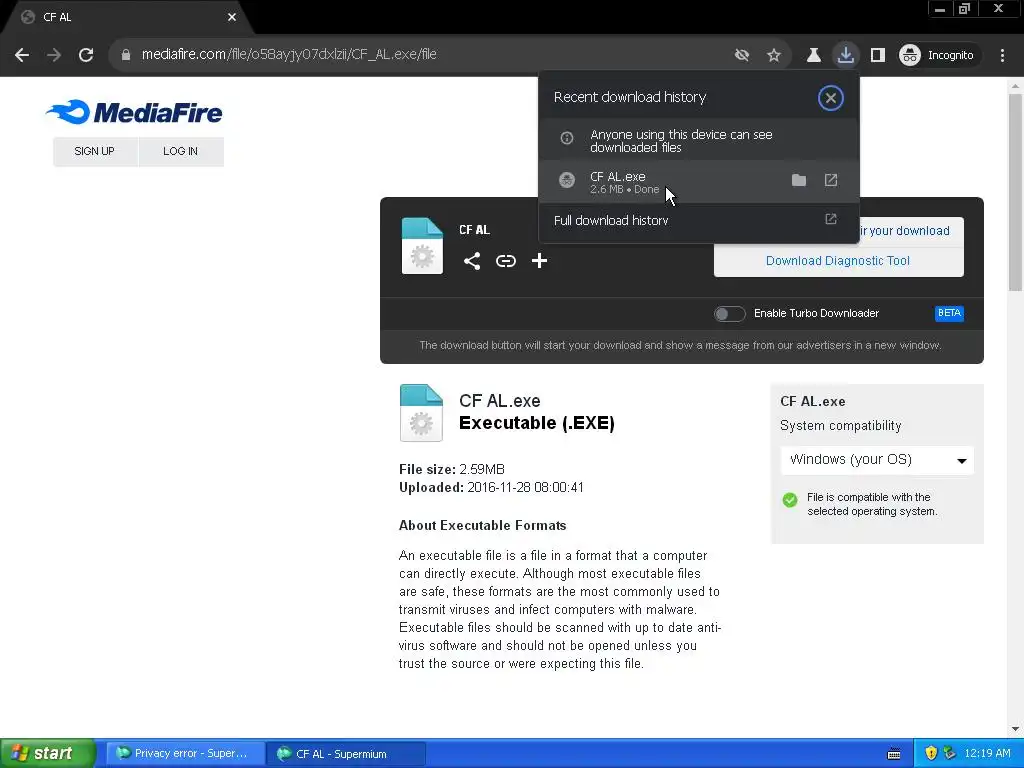Click the padlock site info icon

point(126,55)
